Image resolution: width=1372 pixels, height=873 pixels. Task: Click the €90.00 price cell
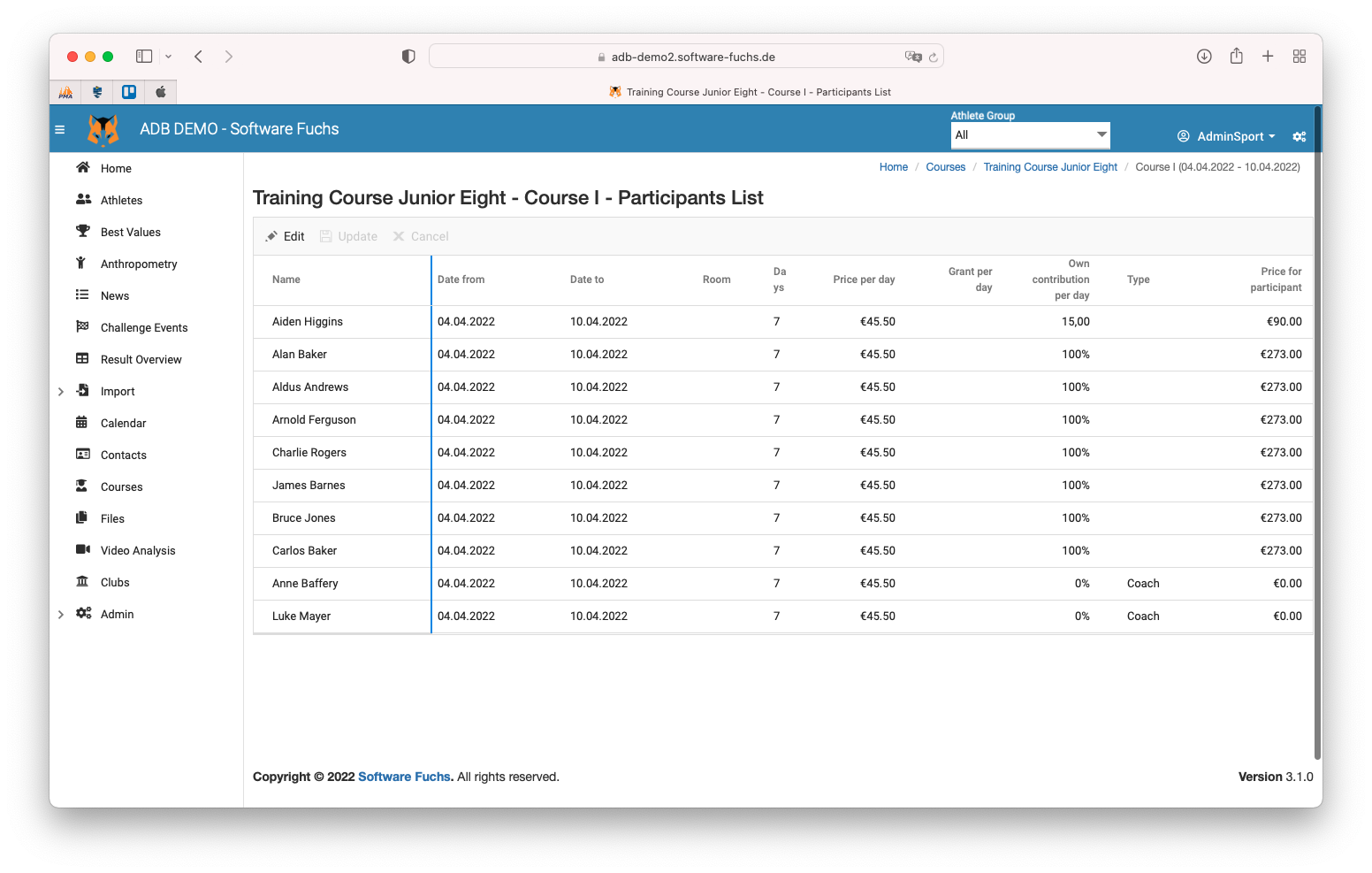(1284, 322)
